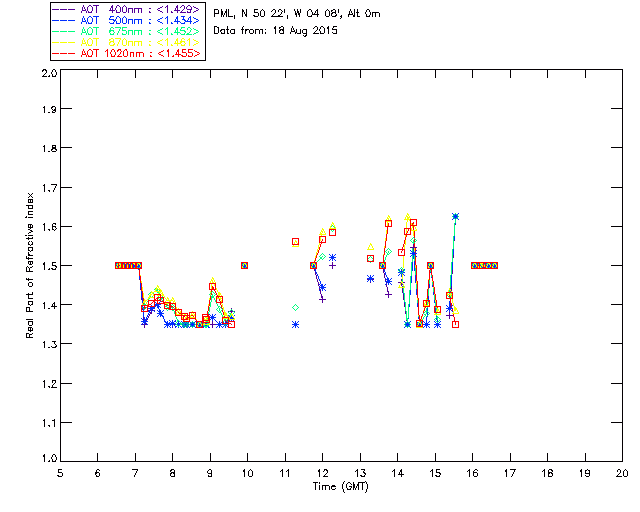
Task: Click the red dashed line sample in legend
Action: click(64, 53)
